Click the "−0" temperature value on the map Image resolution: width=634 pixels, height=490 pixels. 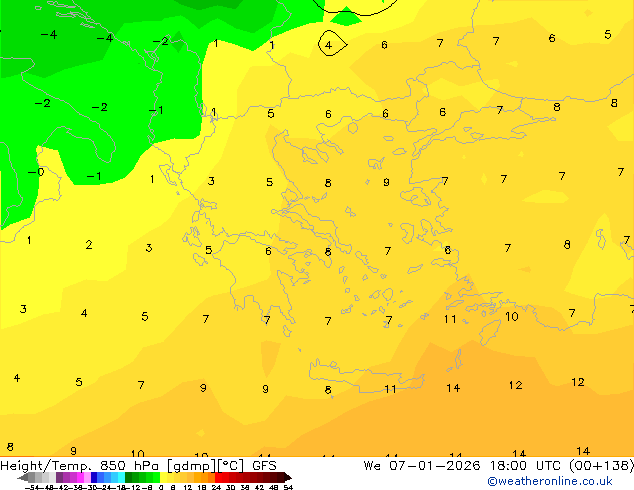pyautogui.click(x=36, y=172)
